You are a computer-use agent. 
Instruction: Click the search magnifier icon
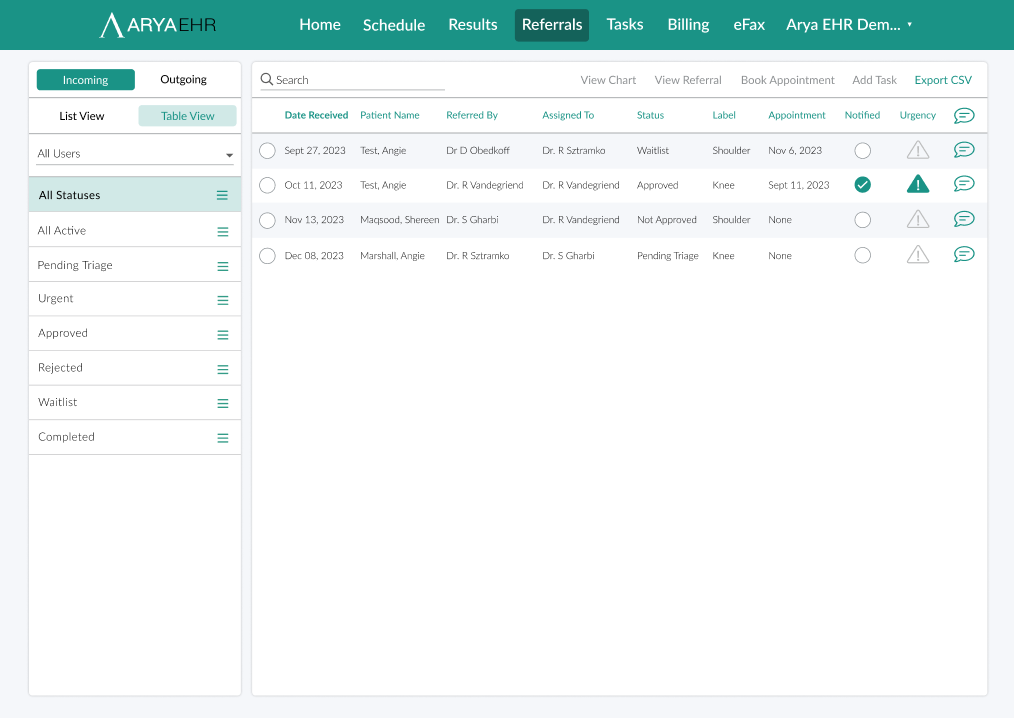point(266,79)
